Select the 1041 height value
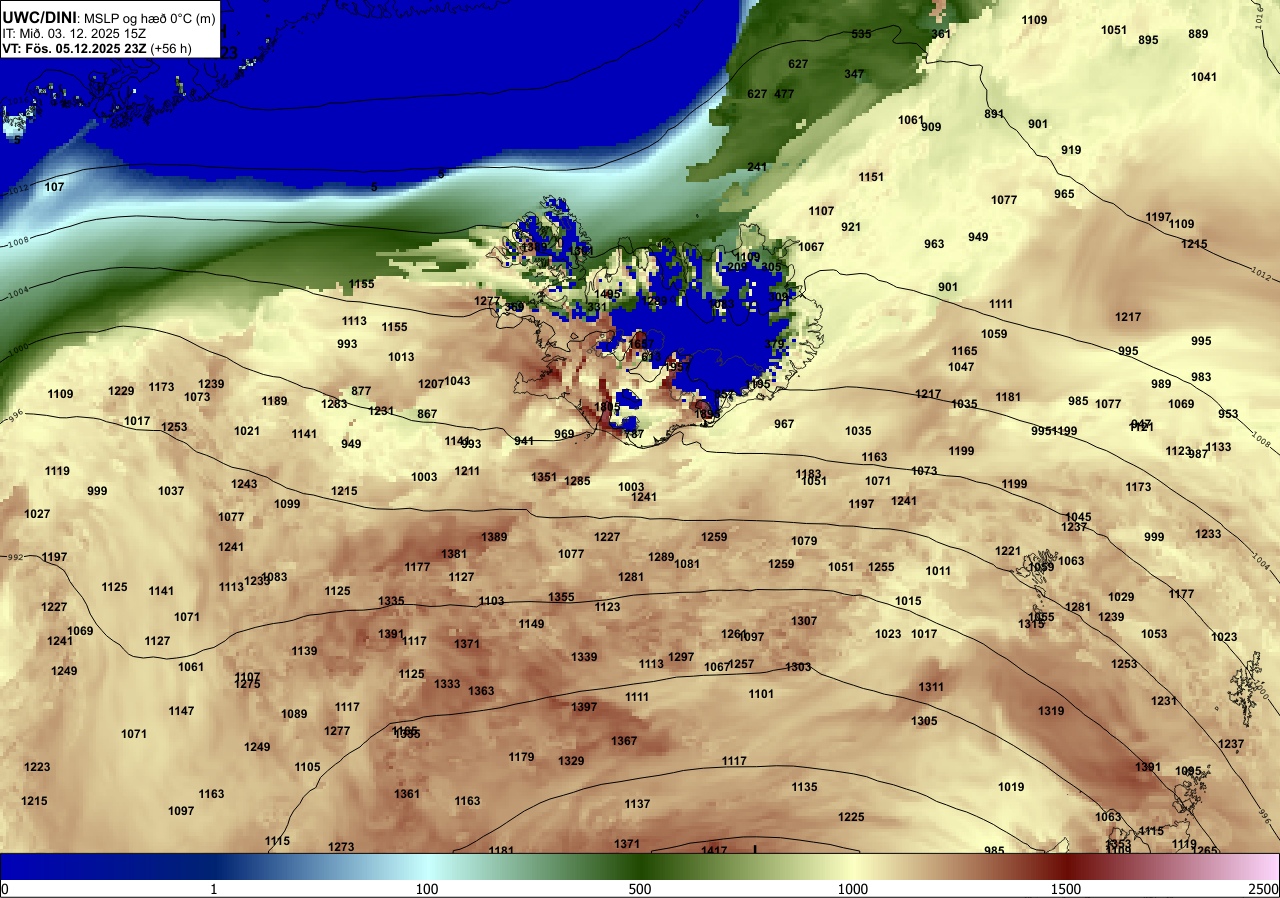The image size is (1280, 898). coord(1204,77)
